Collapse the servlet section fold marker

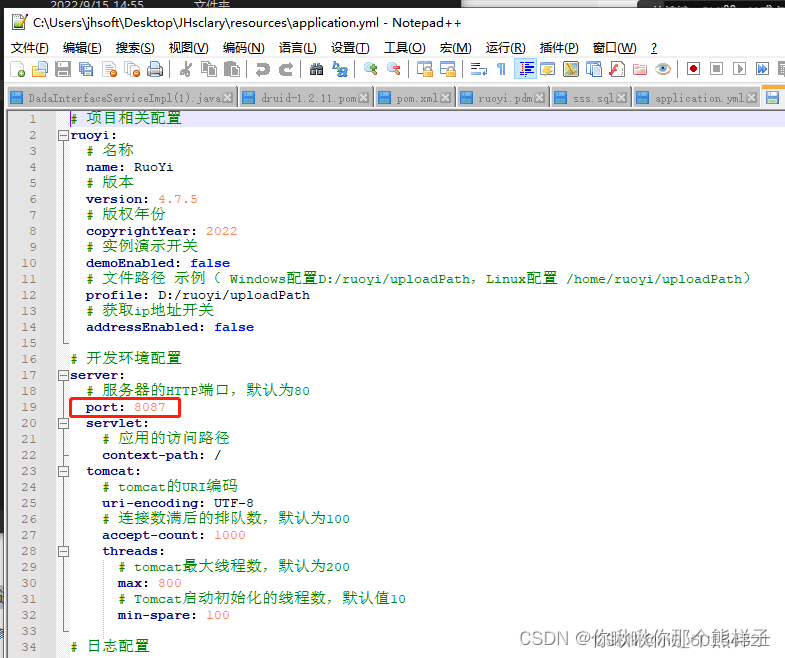[x=63, y=423]
